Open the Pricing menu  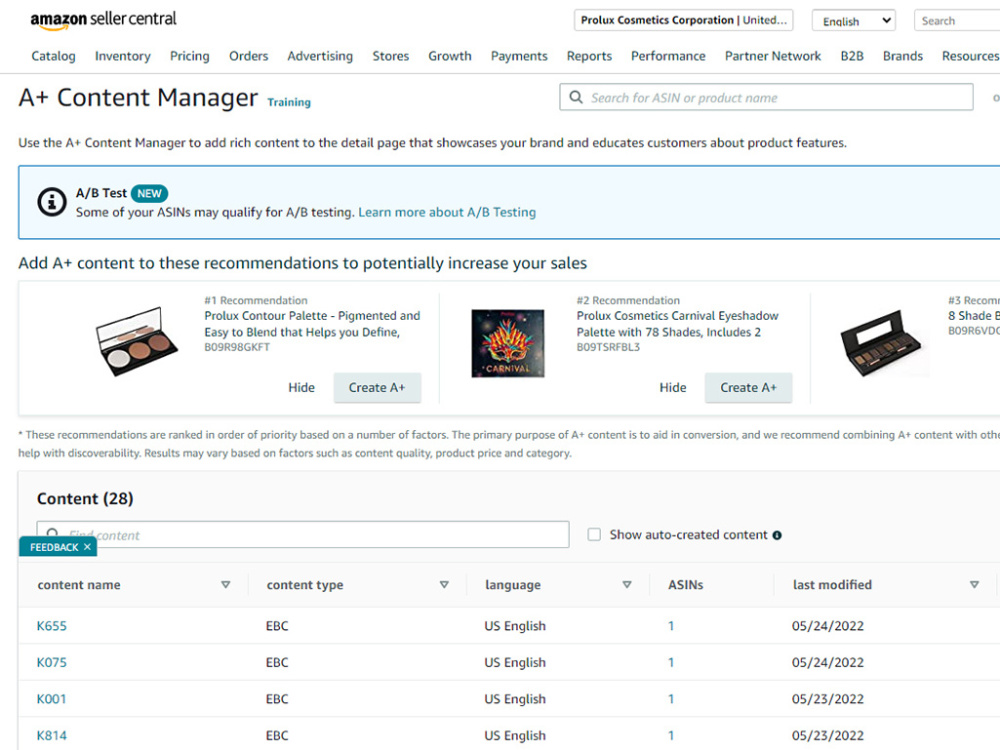point(189,56)
